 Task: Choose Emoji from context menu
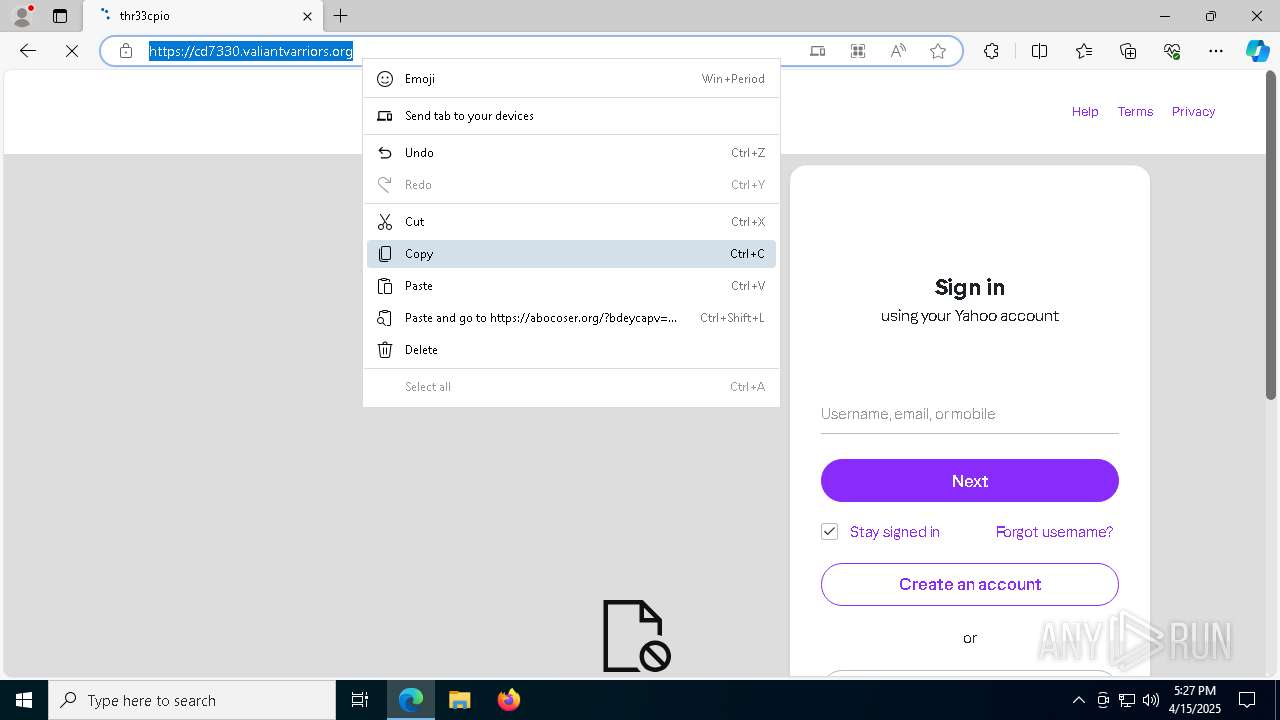click(571, 79)
